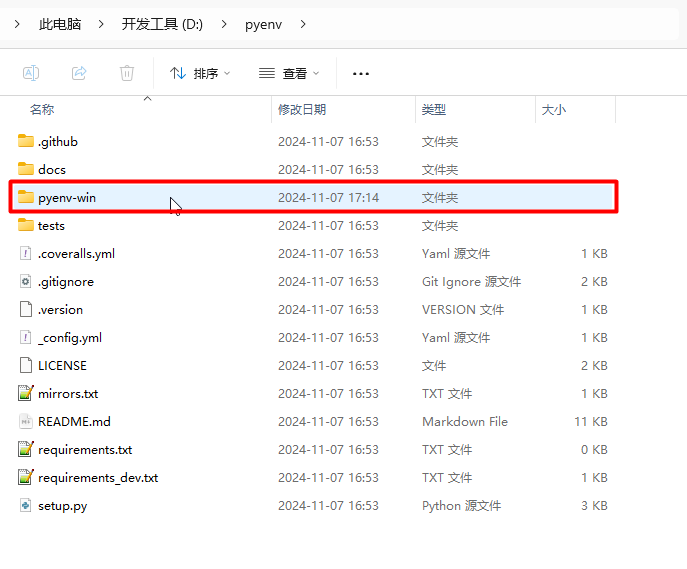
Task: Select the mirrors.txt file
Action: 68,393
